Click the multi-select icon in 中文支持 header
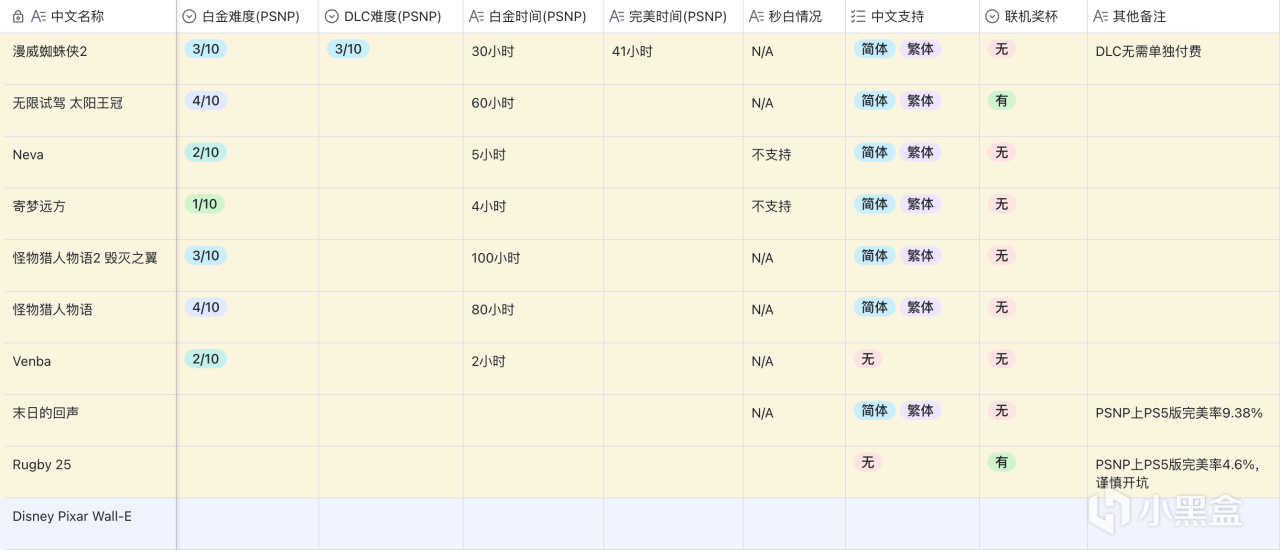 [859, 17]
